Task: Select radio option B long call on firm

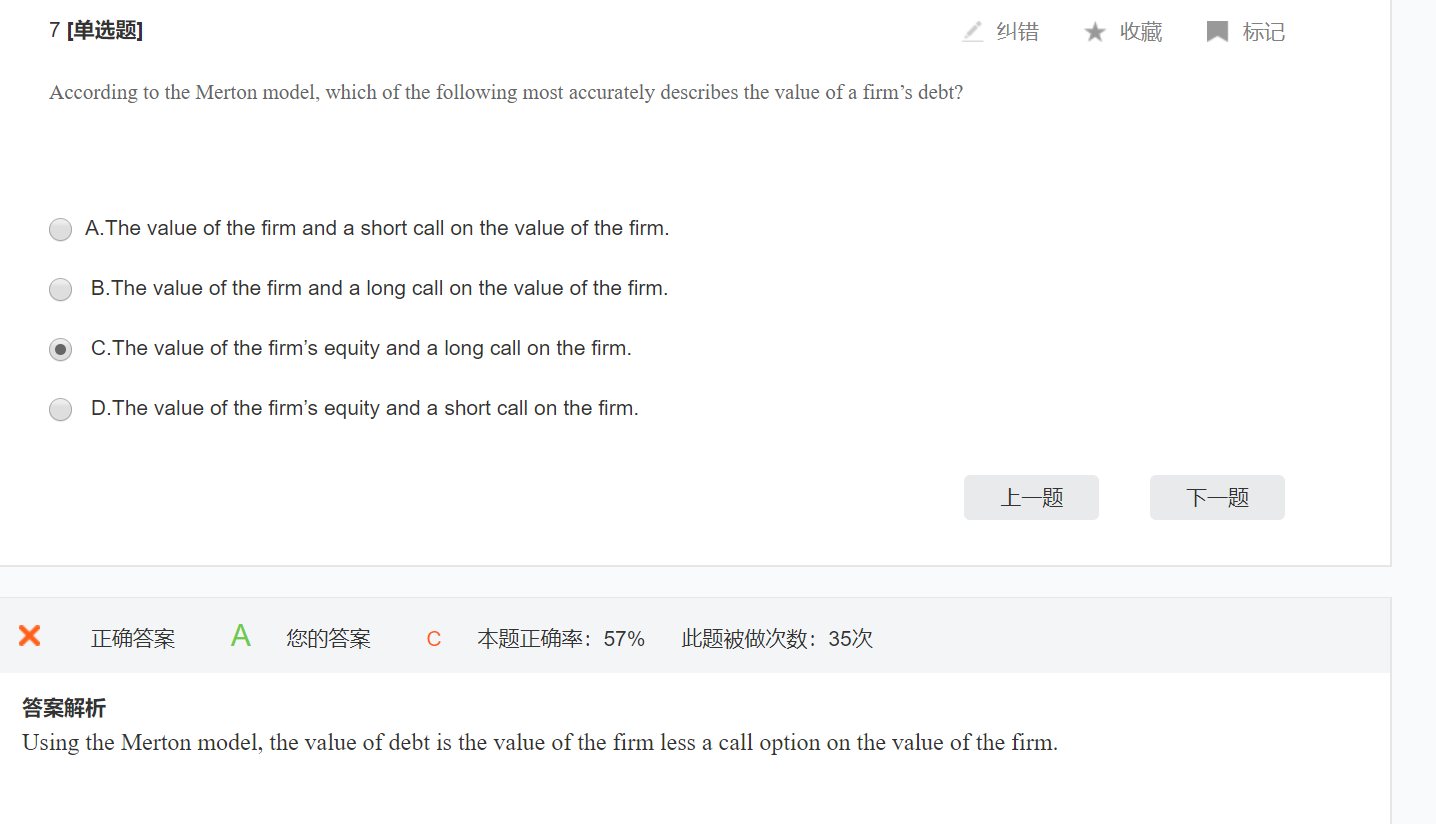Action: click(x=61, y=290)
